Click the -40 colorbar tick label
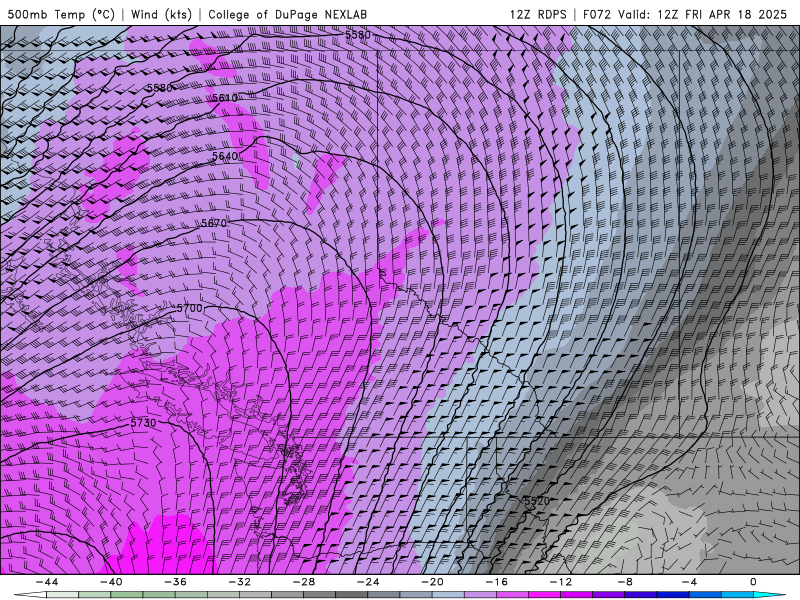The height and width of the screenshot is (600, 800). (111, 582)
